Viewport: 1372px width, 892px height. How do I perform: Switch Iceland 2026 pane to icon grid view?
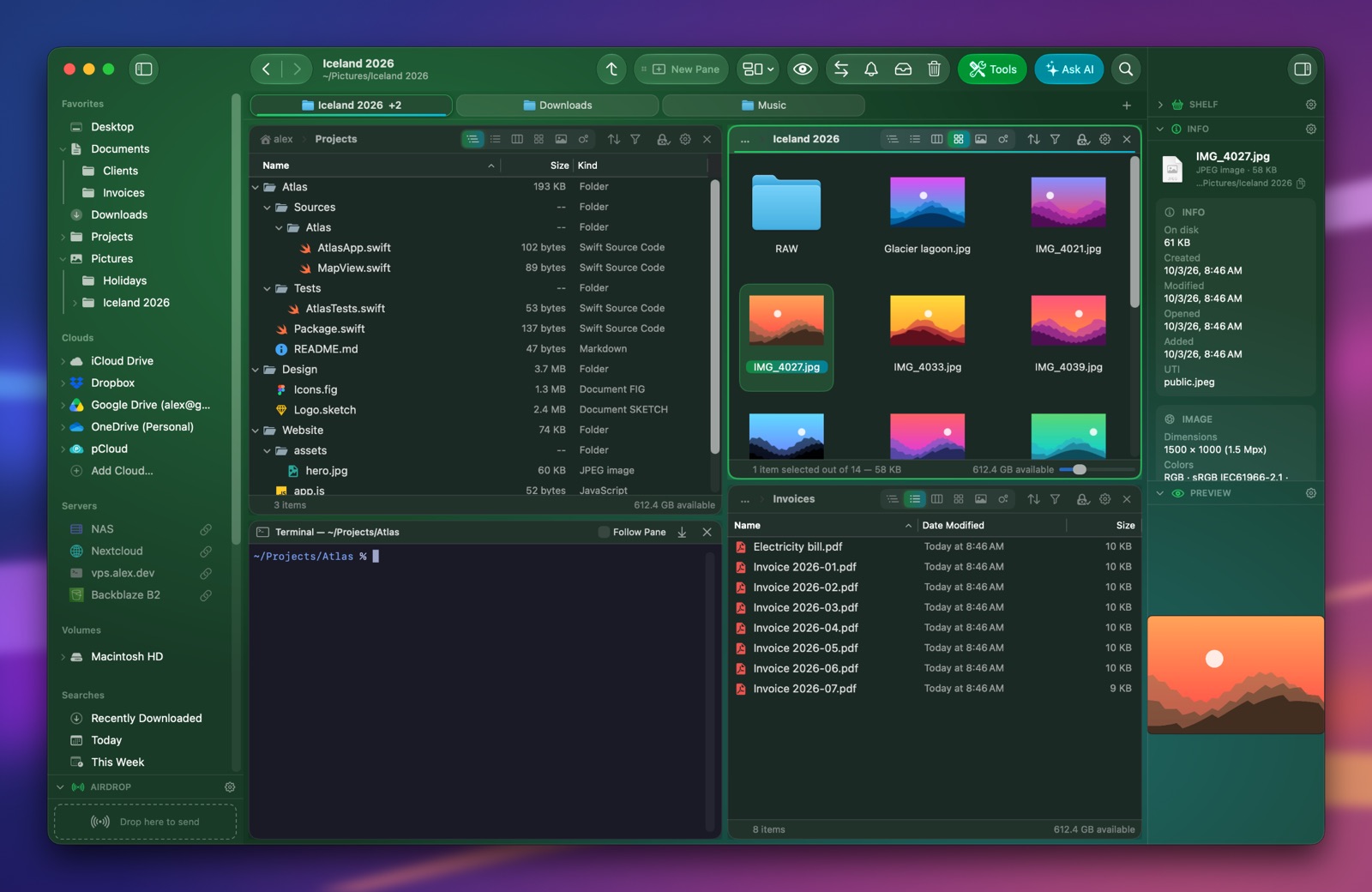coord(959,139)
